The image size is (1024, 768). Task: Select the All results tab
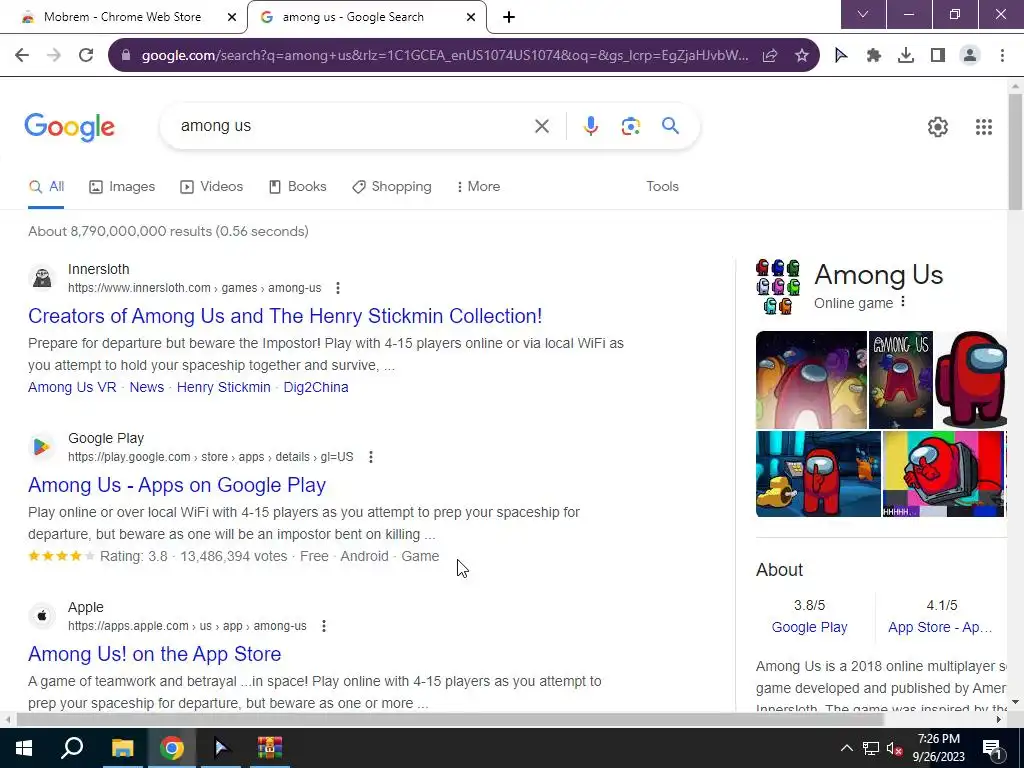click(46, 187)
